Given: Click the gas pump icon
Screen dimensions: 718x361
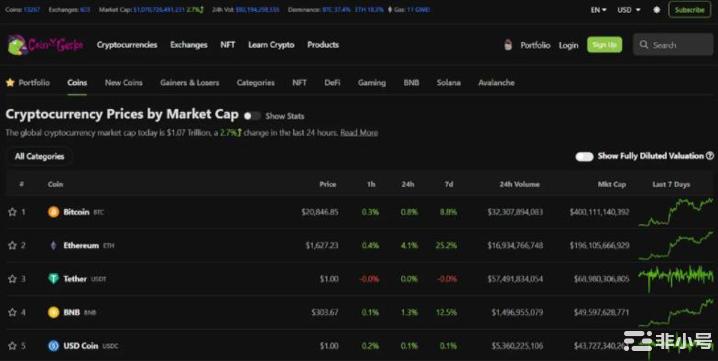Looking at the screenshot, I should pos(390,10).
